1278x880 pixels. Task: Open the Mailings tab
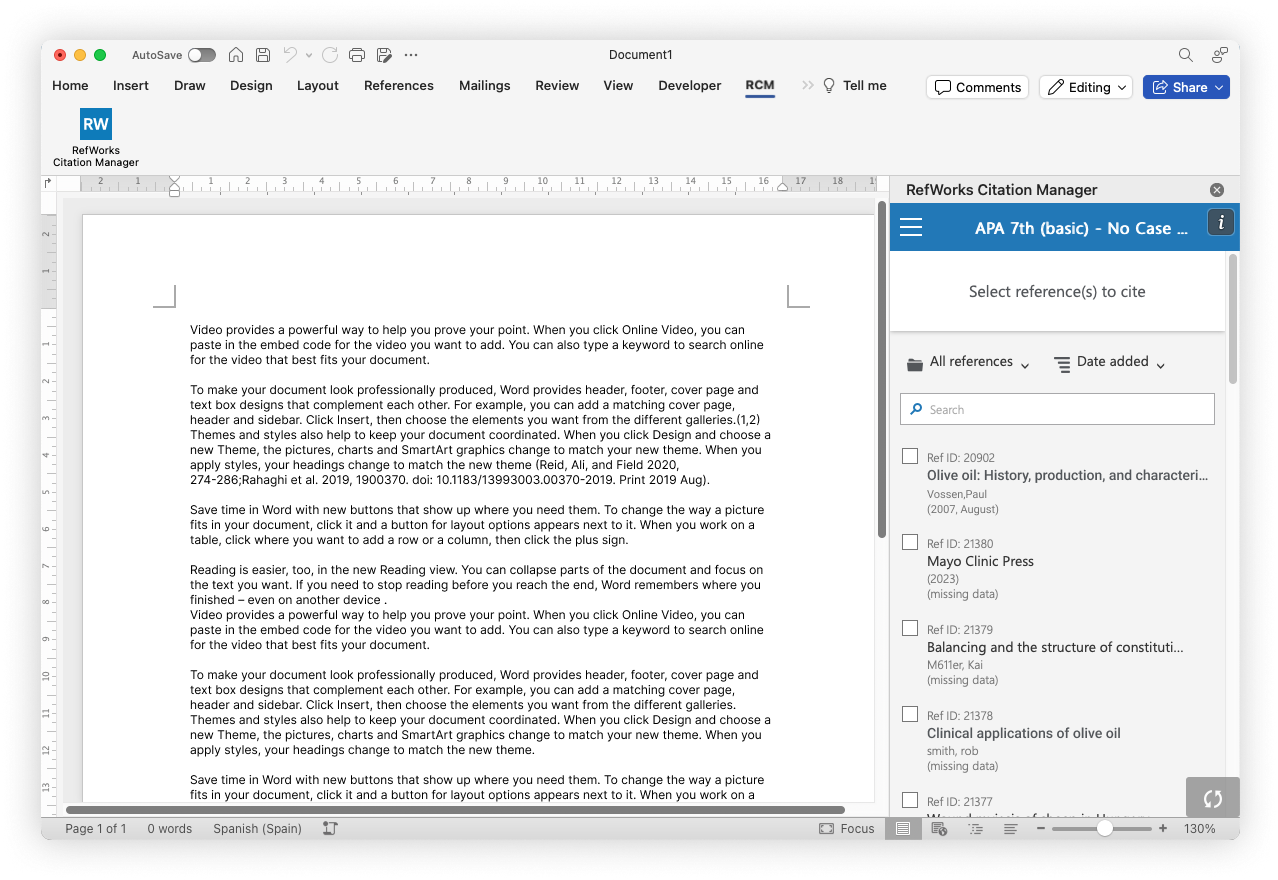(x=485, y=85)
